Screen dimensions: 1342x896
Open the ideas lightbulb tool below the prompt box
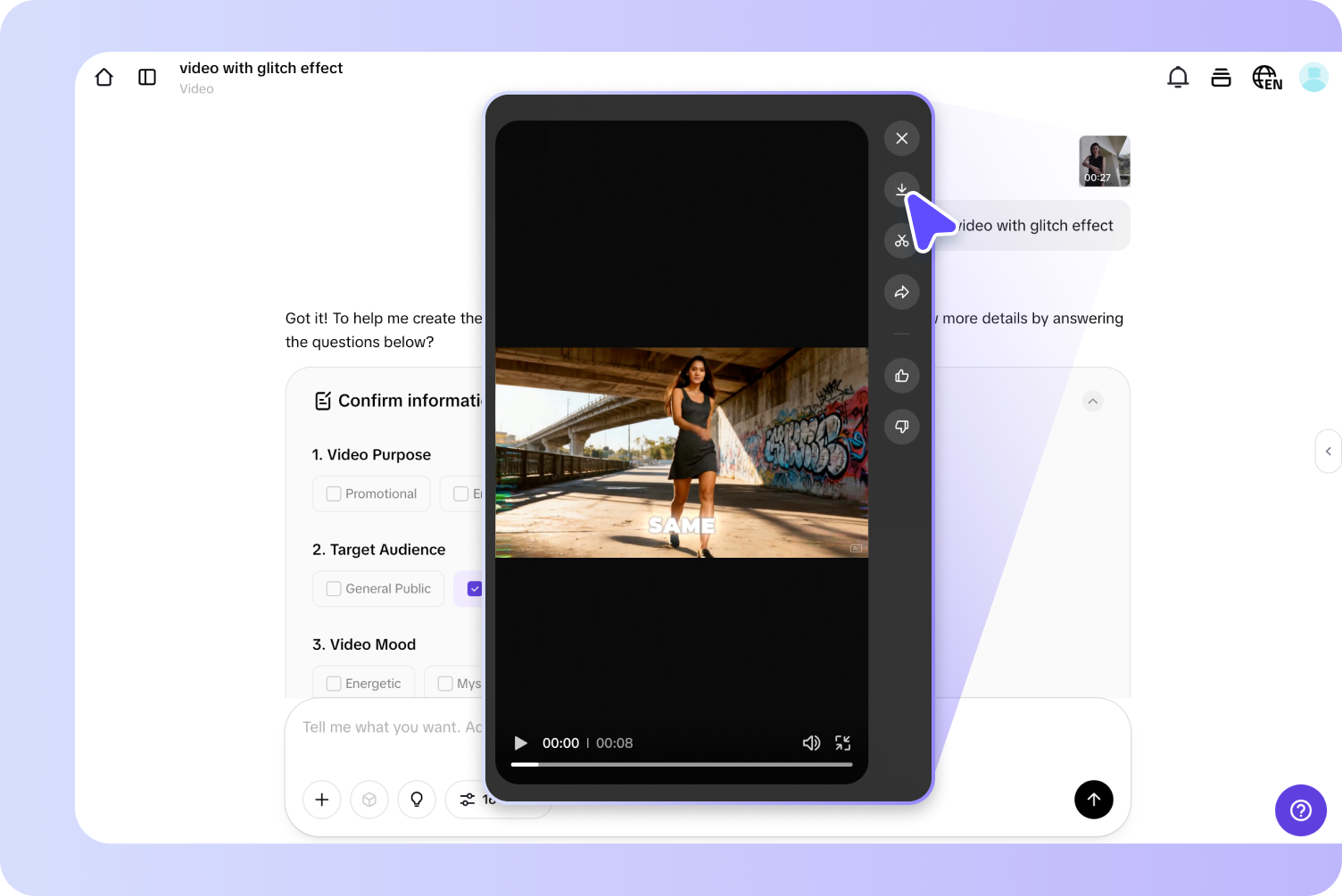[417, 800]
